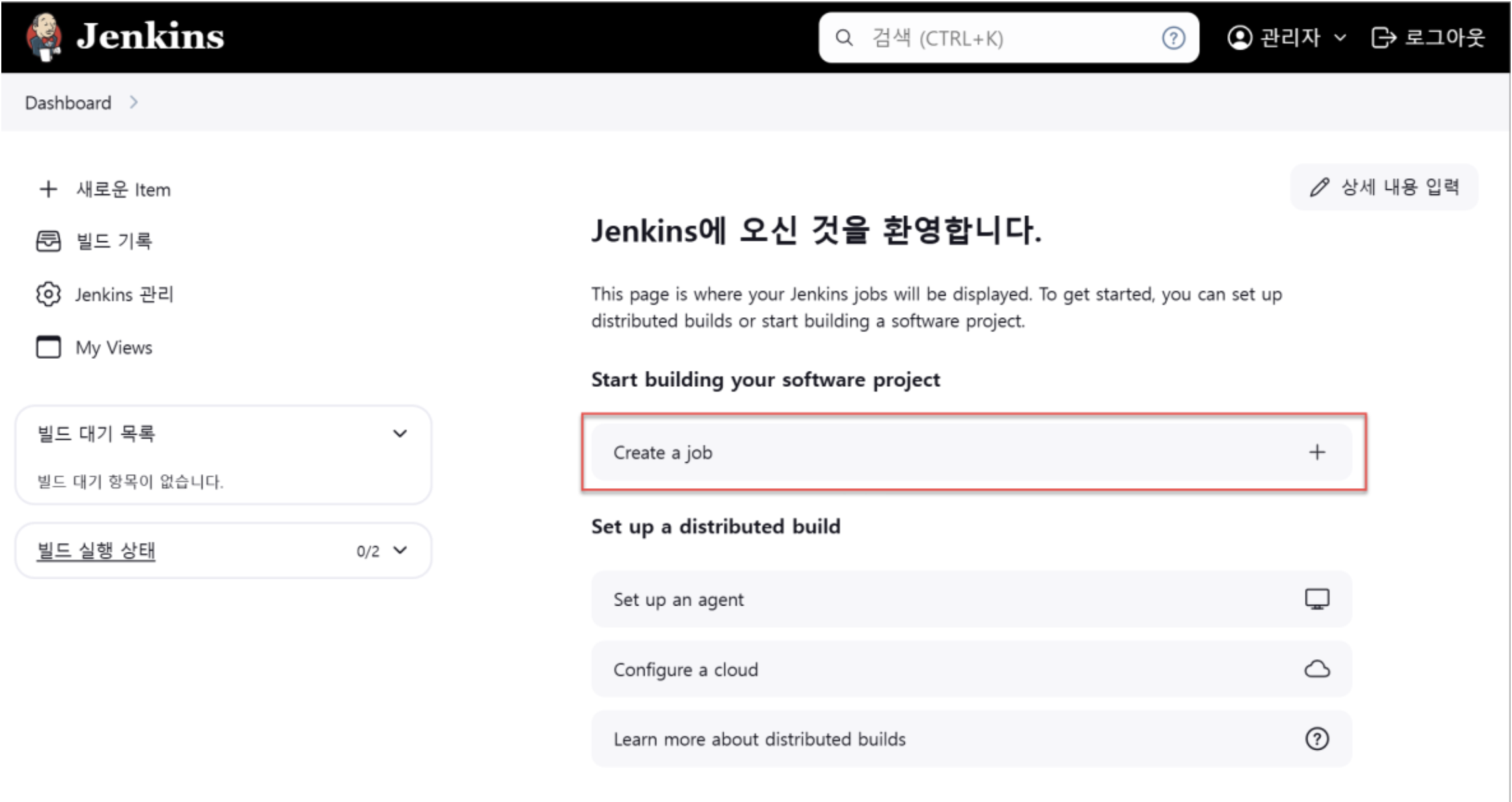Click the My Views window icon
1512x802 pixels.
pos(48,347)
